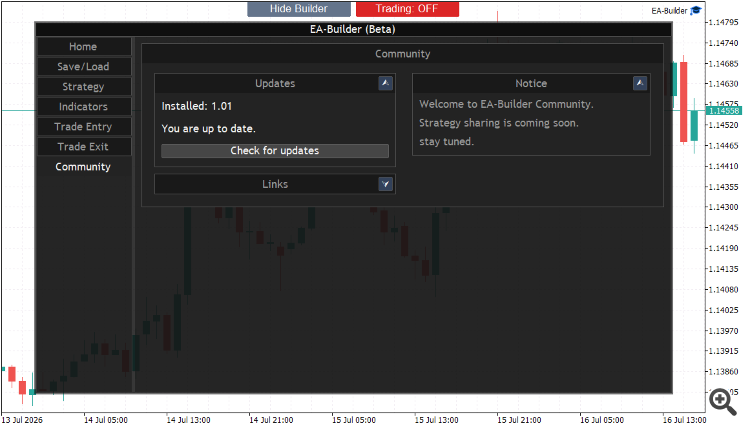
Task: Click the Updates section header
Action: coord(275,83)
